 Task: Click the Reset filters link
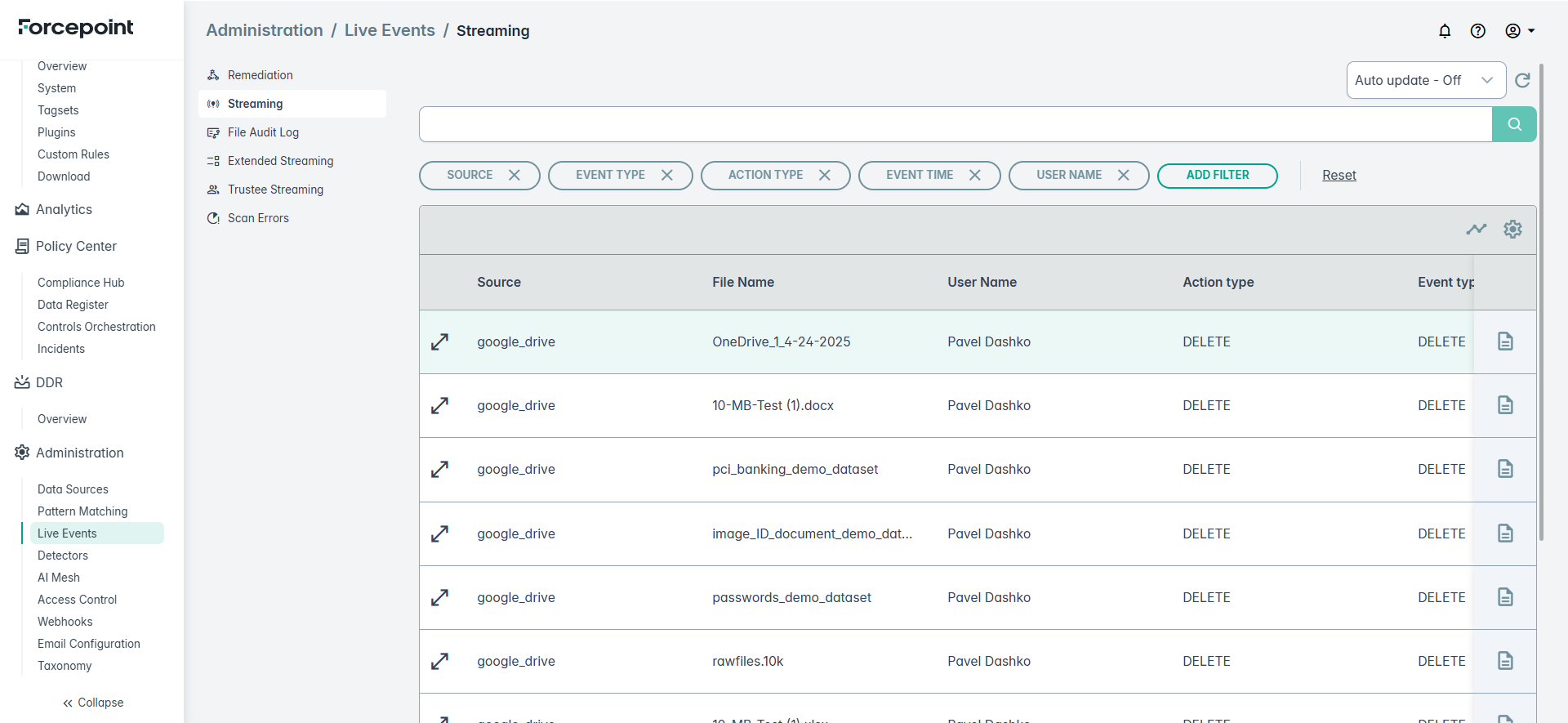point(1339,176)
